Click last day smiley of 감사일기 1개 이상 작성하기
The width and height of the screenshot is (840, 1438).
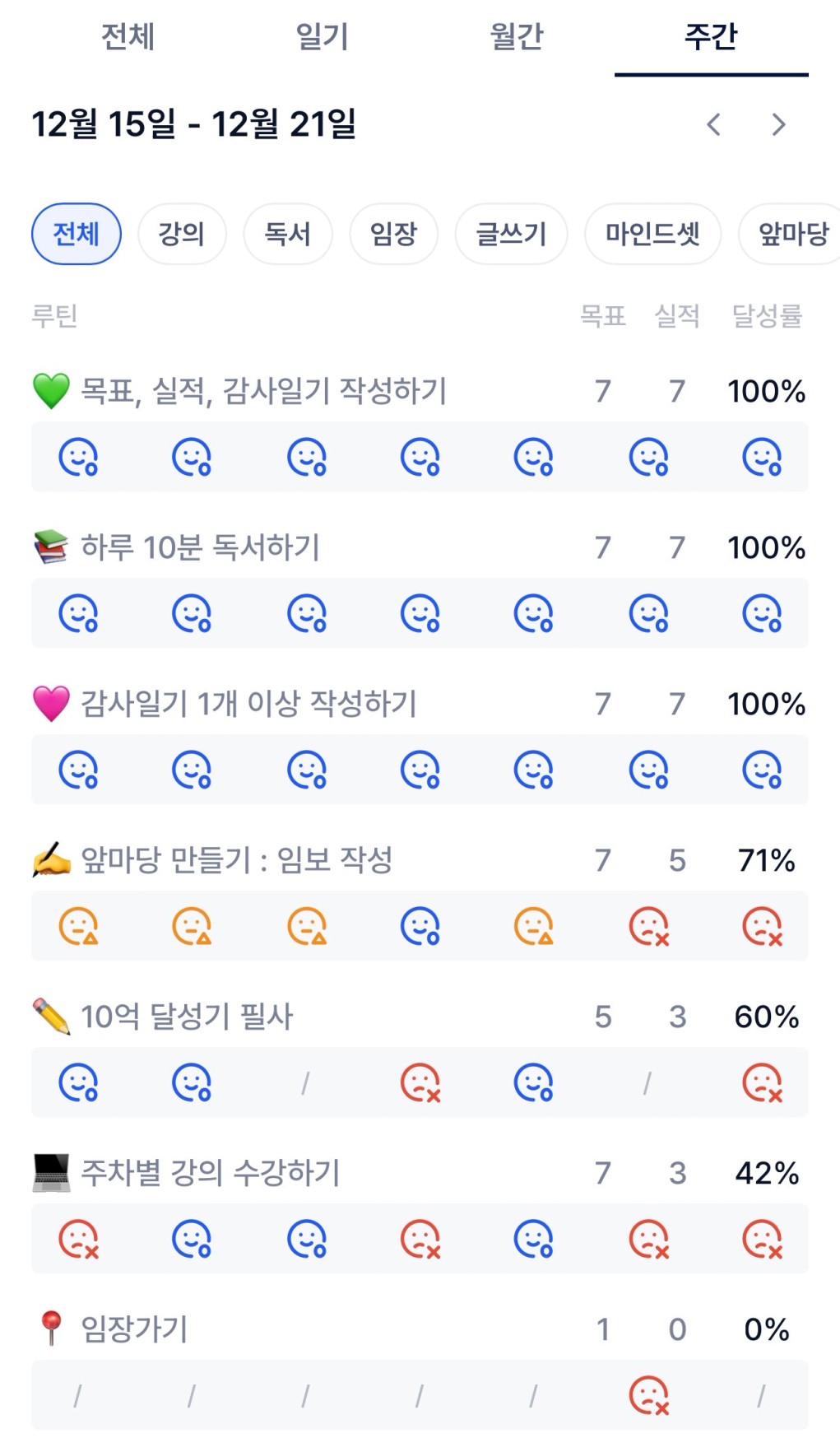[x=763, y=770]
